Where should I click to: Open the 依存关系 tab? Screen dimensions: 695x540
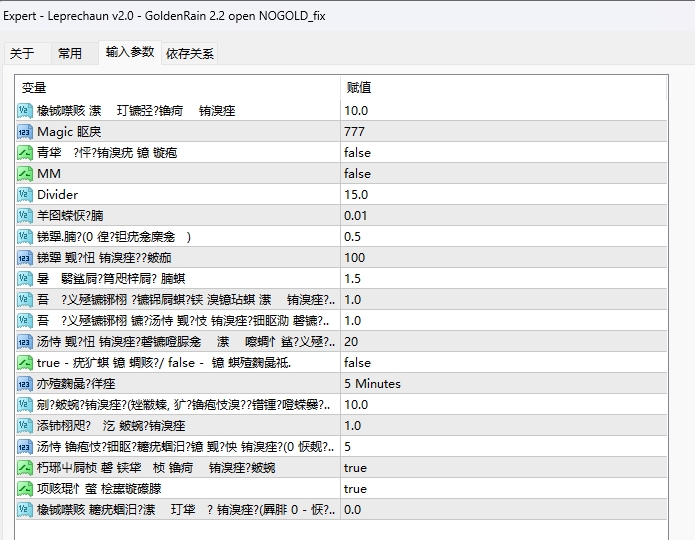click(x=190, y=54)
